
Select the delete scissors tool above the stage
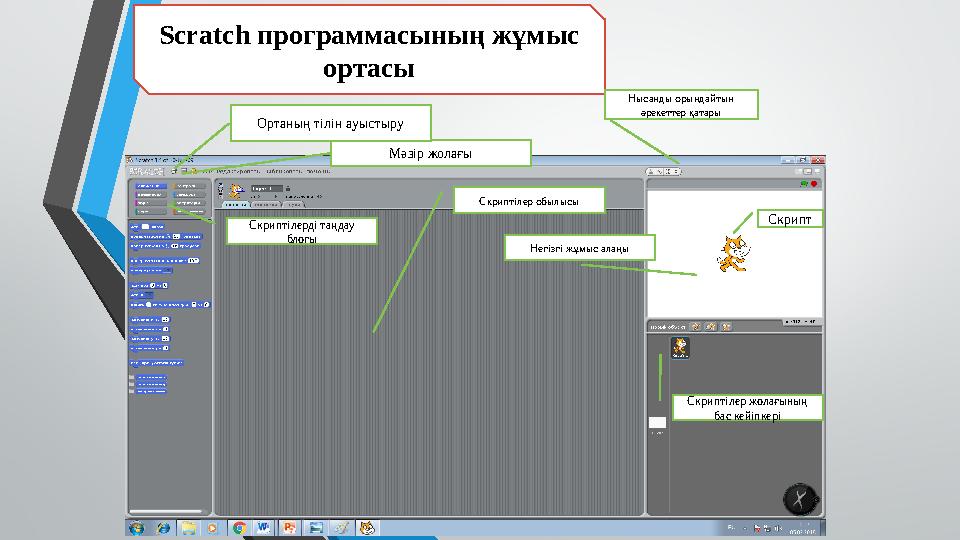point(659,171)
